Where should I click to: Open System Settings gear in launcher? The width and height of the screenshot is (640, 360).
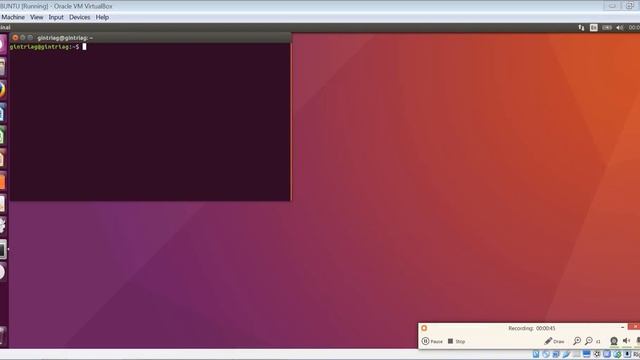[x=2, y=226]
